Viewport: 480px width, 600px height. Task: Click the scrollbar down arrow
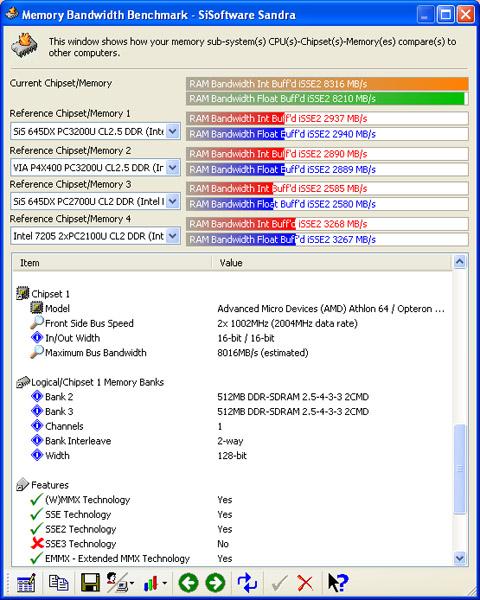[459, 558]
